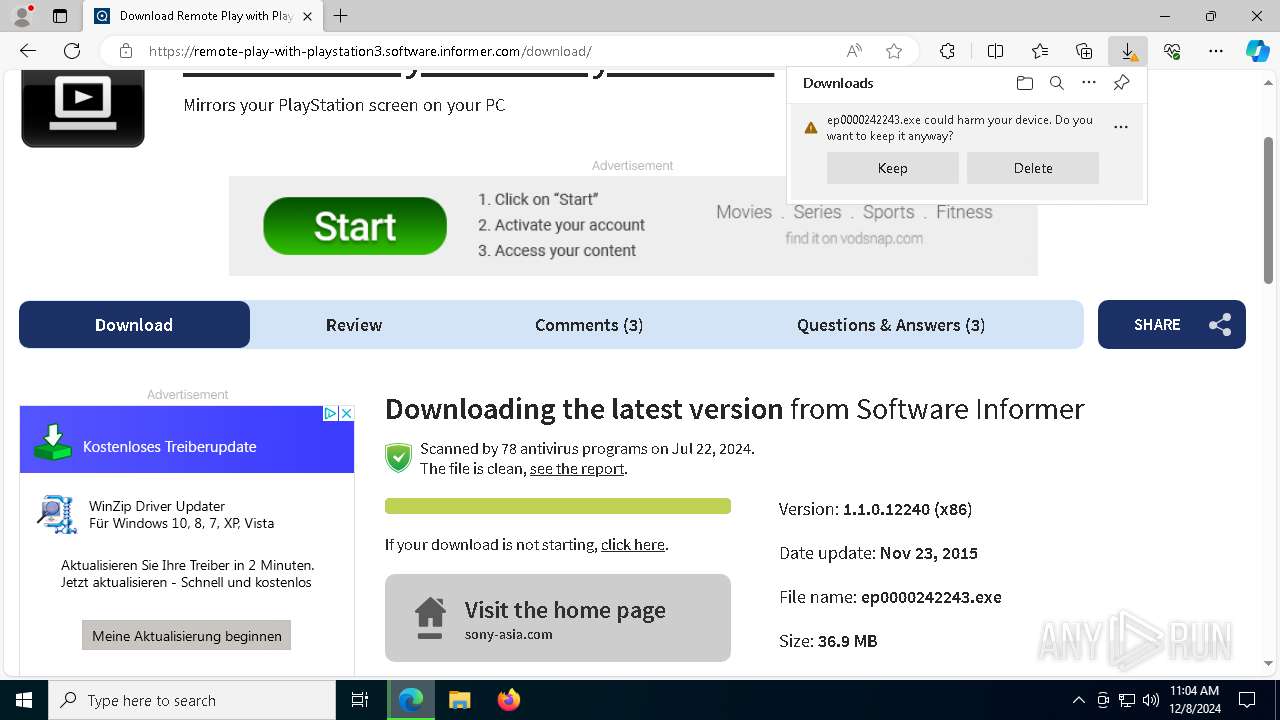The image size is (1280, 720).
Task: Open Collections icon in toolbar
Action: (x=1084, y=51)
